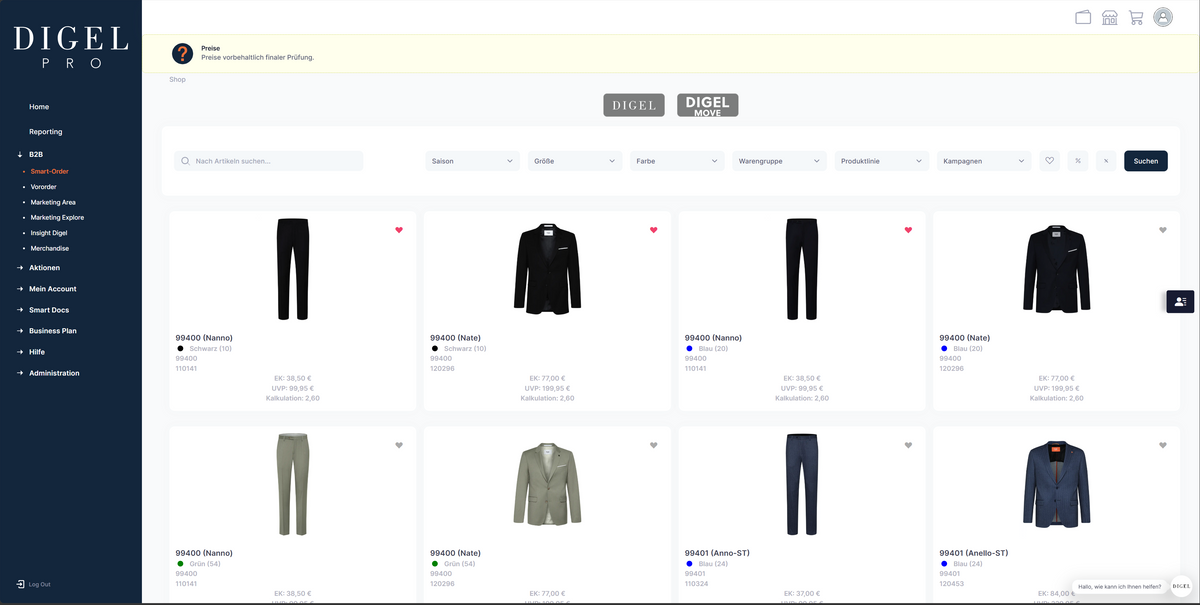Unfavorite 99400 (Nate) Schwarz (10) heart

[654, 230]
